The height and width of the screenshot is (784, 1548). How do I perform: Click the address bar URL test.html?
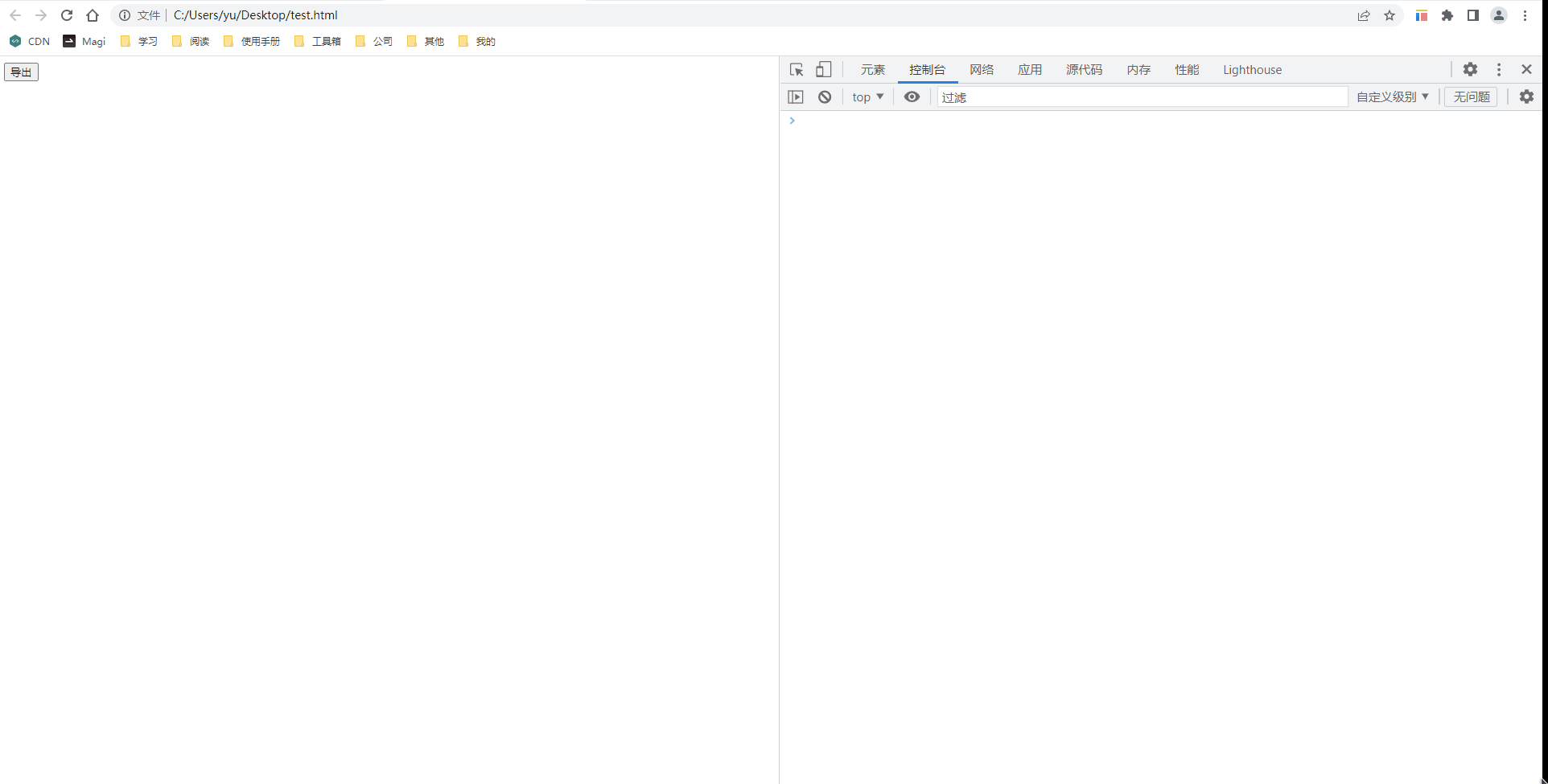click(255, 15)
